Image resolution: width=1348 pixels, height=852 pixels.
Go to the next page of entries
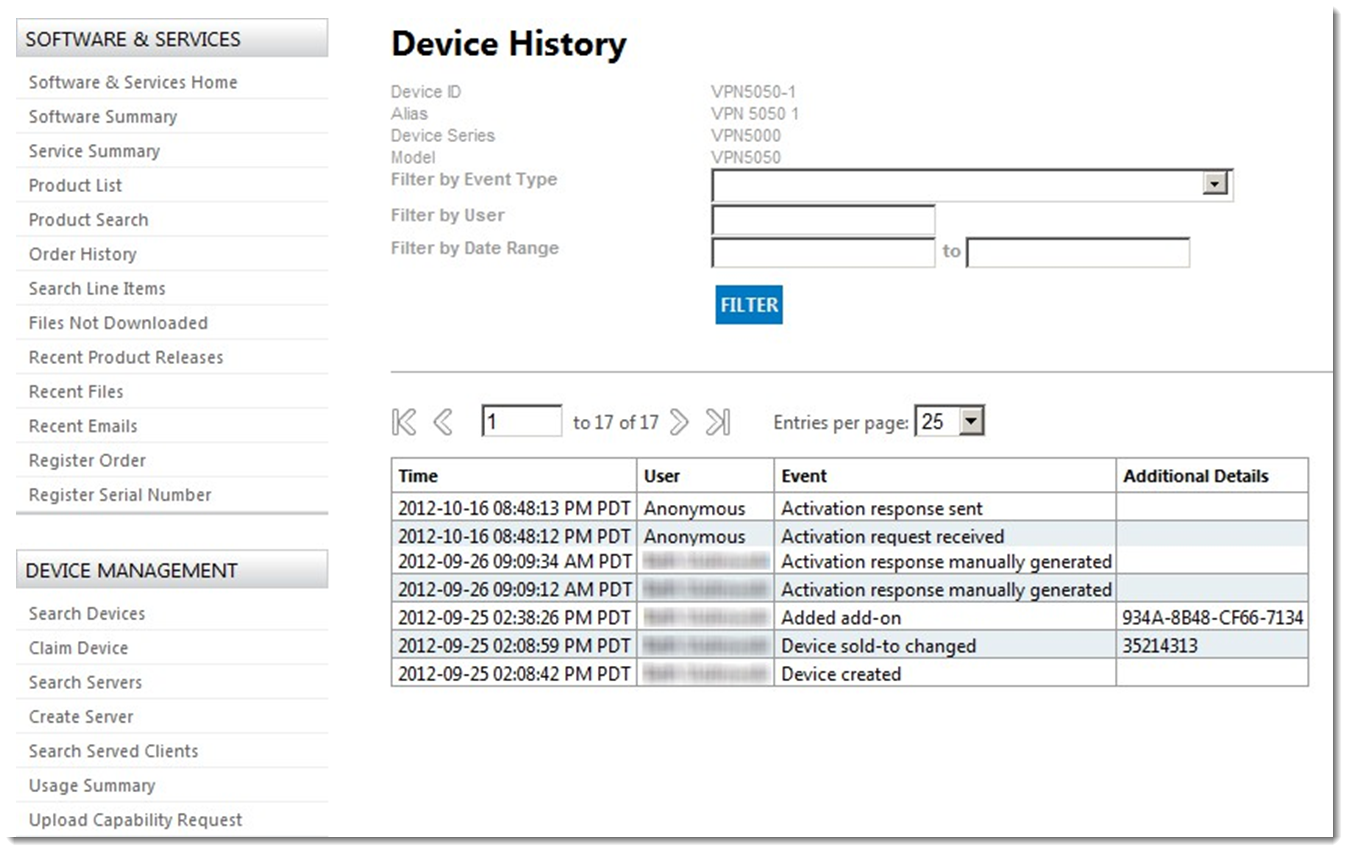679,422
